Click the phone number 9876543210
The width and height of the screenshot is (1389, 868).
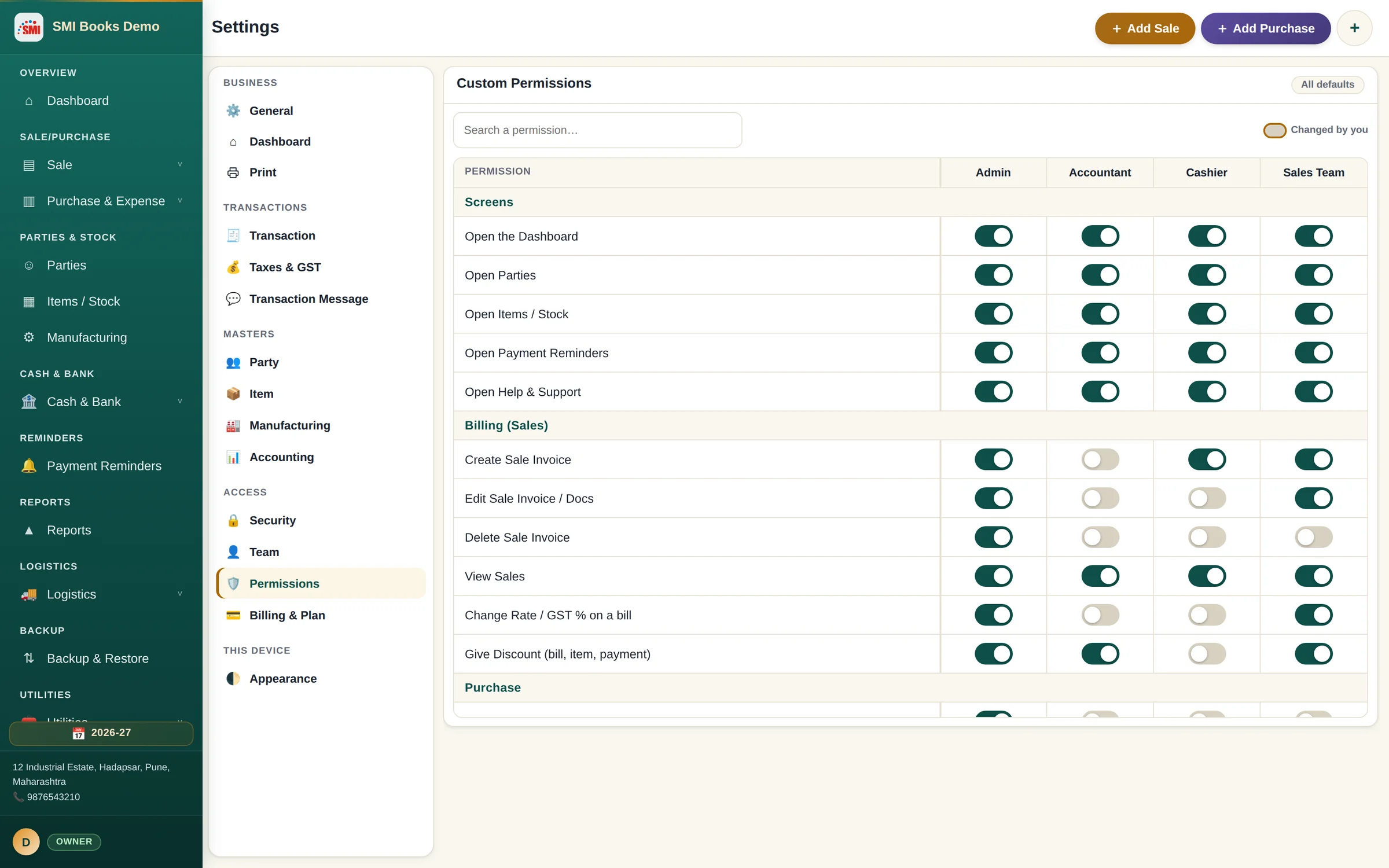click(x=53, y=797)
